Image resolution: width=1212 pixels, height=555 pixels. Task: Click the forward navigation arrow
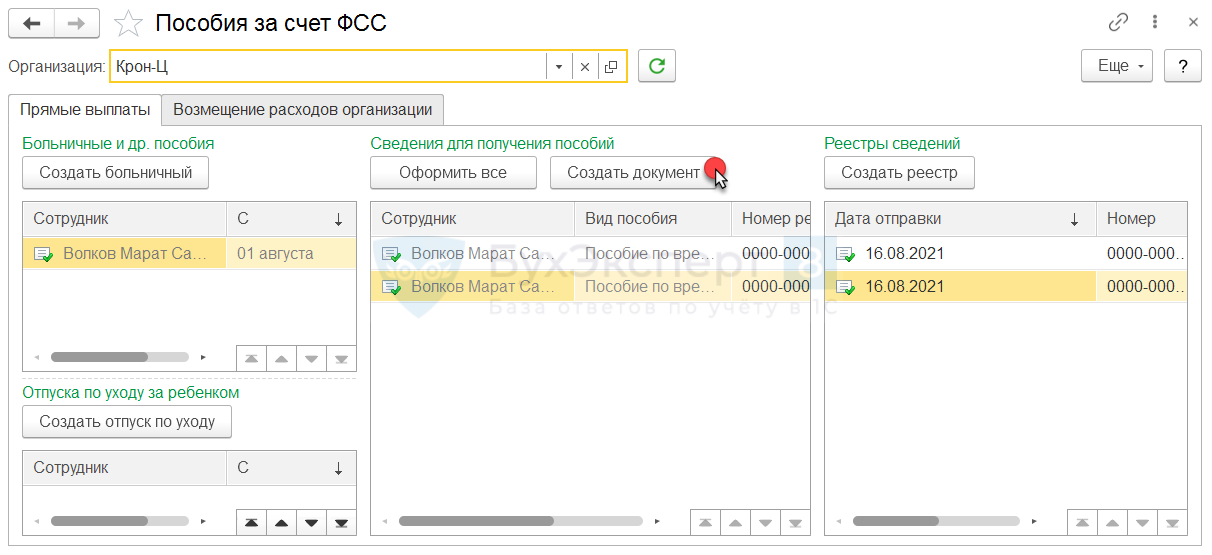coord(77,23)
